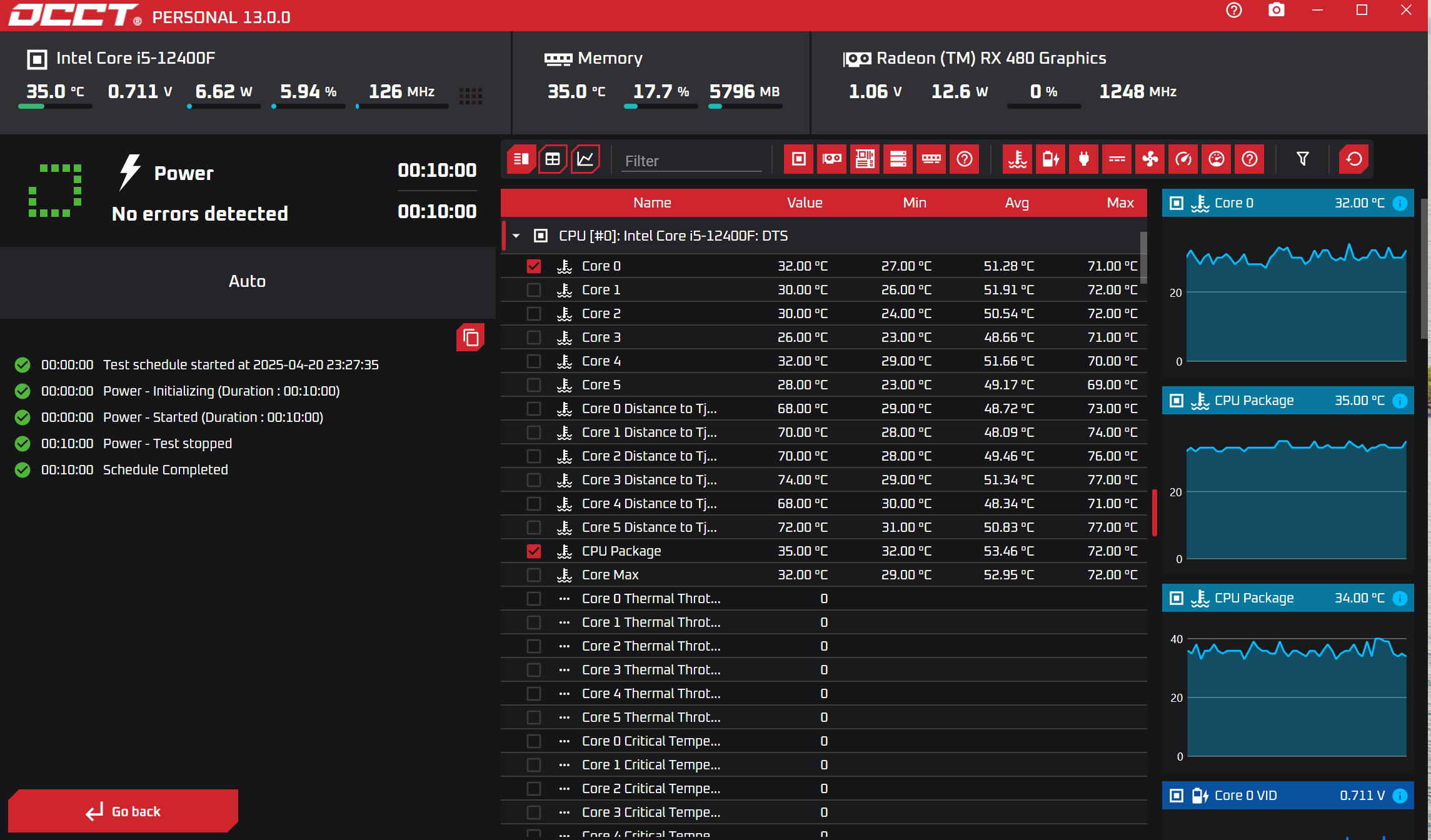
Task: Focus the Filter text field
Action: click(691, 161)
